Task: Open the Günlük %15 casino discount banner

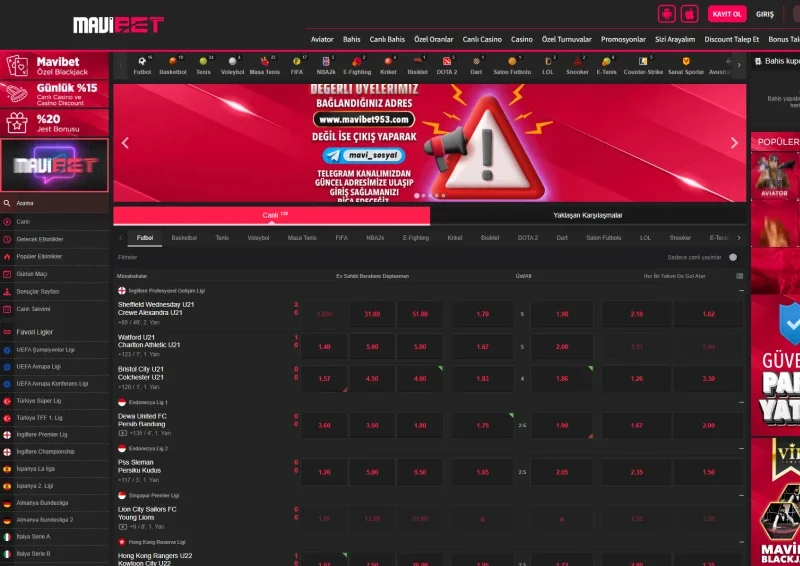Action: pos(54,94)
